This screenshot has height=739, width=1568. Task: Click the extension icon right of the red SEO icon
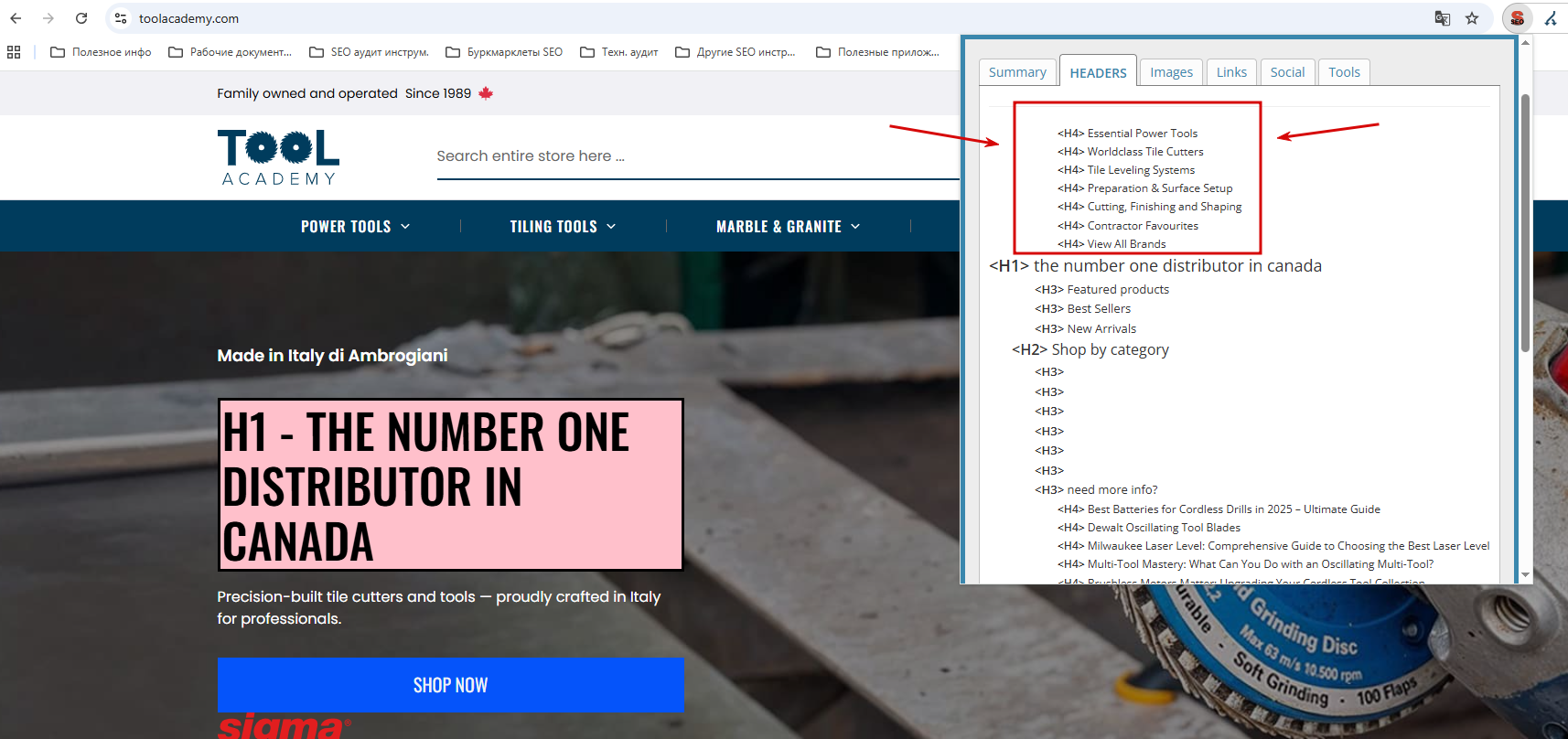(1552, 18)
